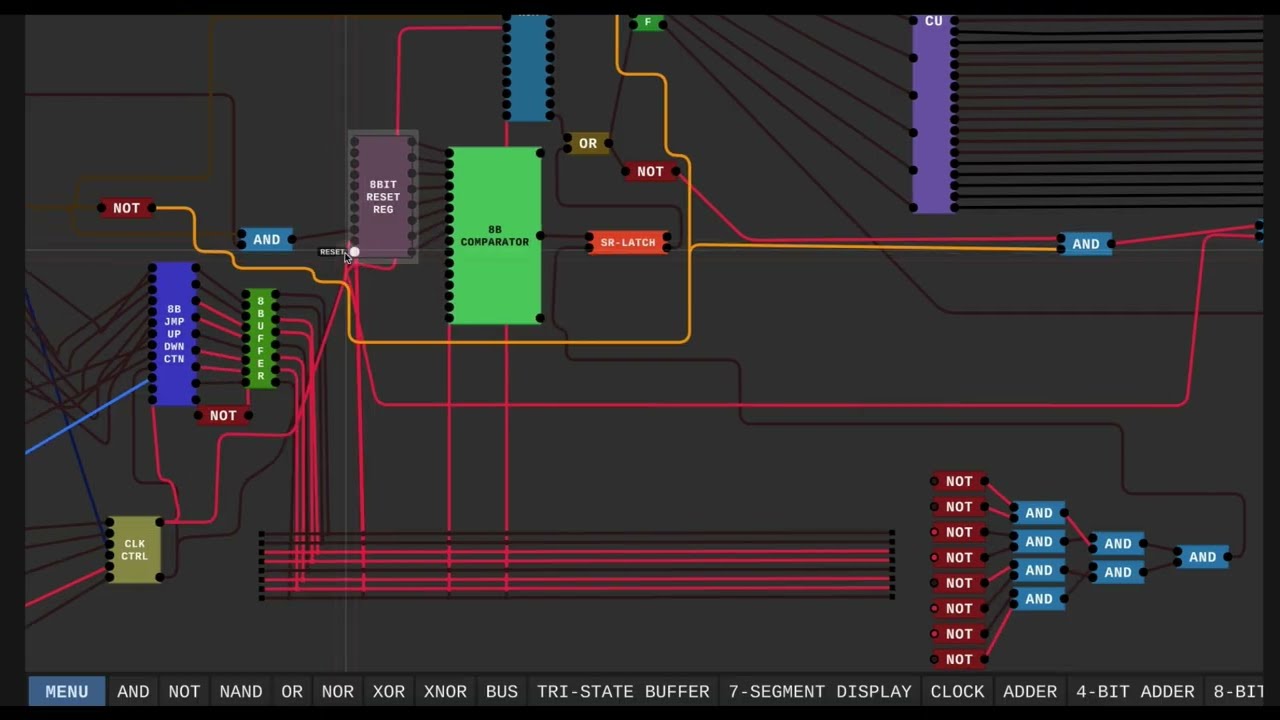Pick 4-BIT ADDER from the toolbar

[1135, 691]
